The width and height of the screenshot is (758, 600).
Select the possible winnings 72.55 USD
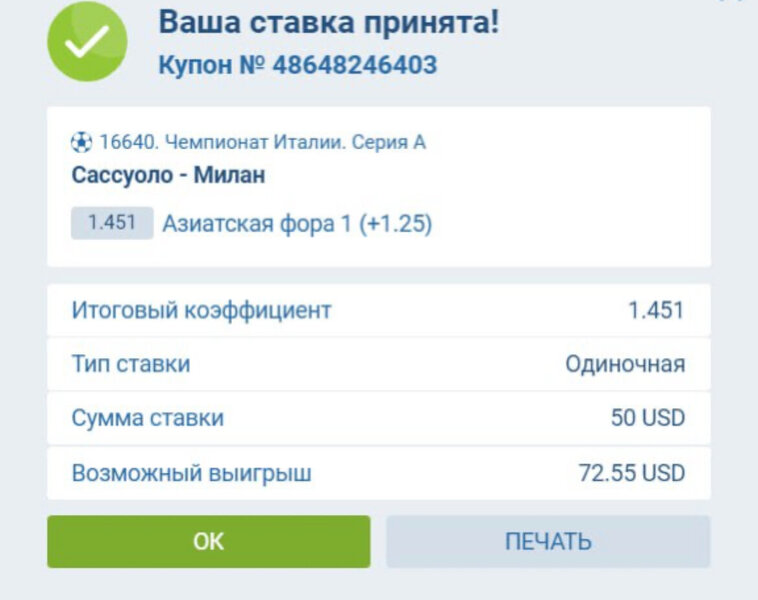pyautogui.click(x=632, y=472)
